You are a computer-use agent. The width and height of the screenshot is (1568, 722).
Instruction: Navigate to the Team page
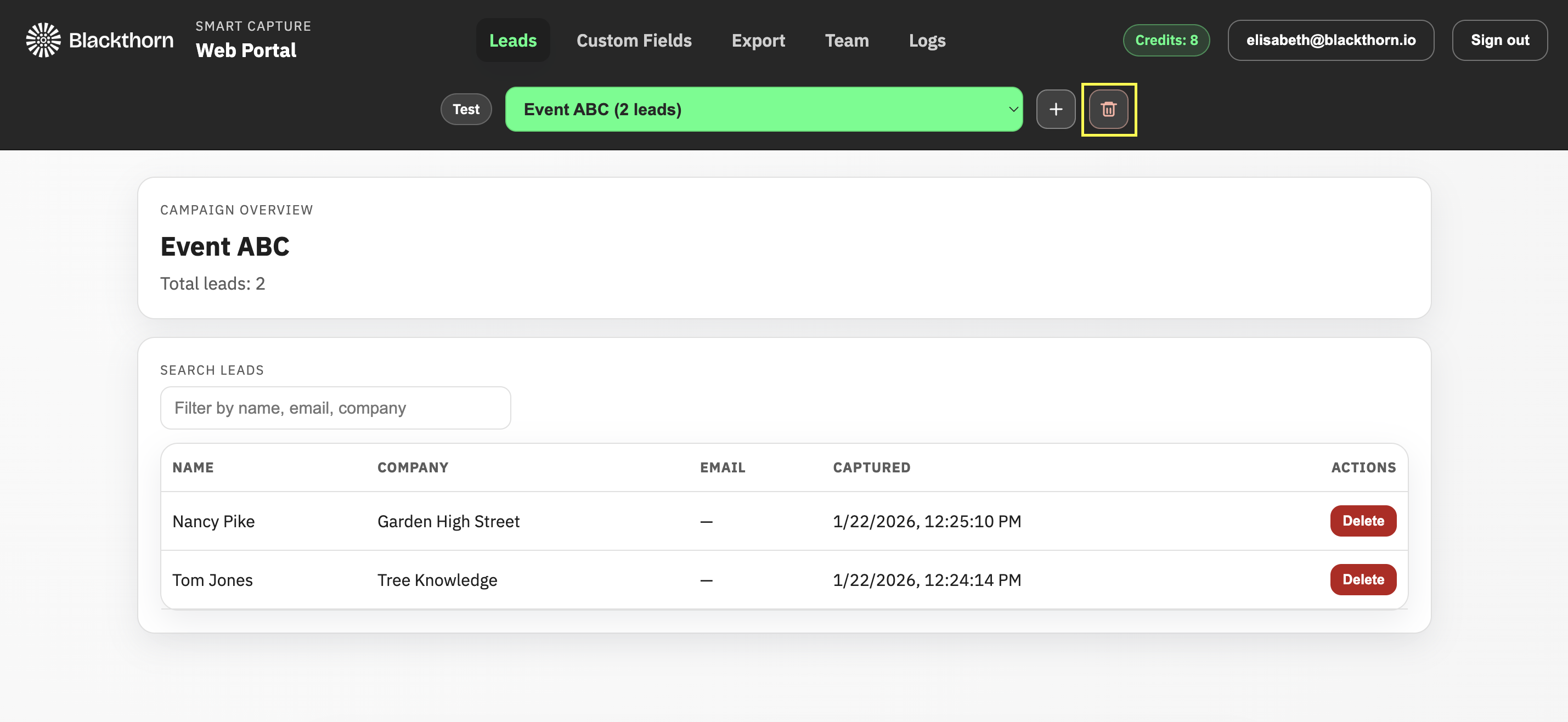[847, 40]
